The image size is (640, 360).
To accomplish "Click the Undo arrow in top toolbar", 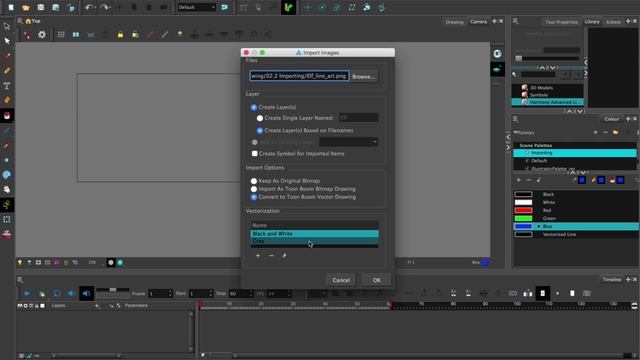I will click(x=89, y=7).
